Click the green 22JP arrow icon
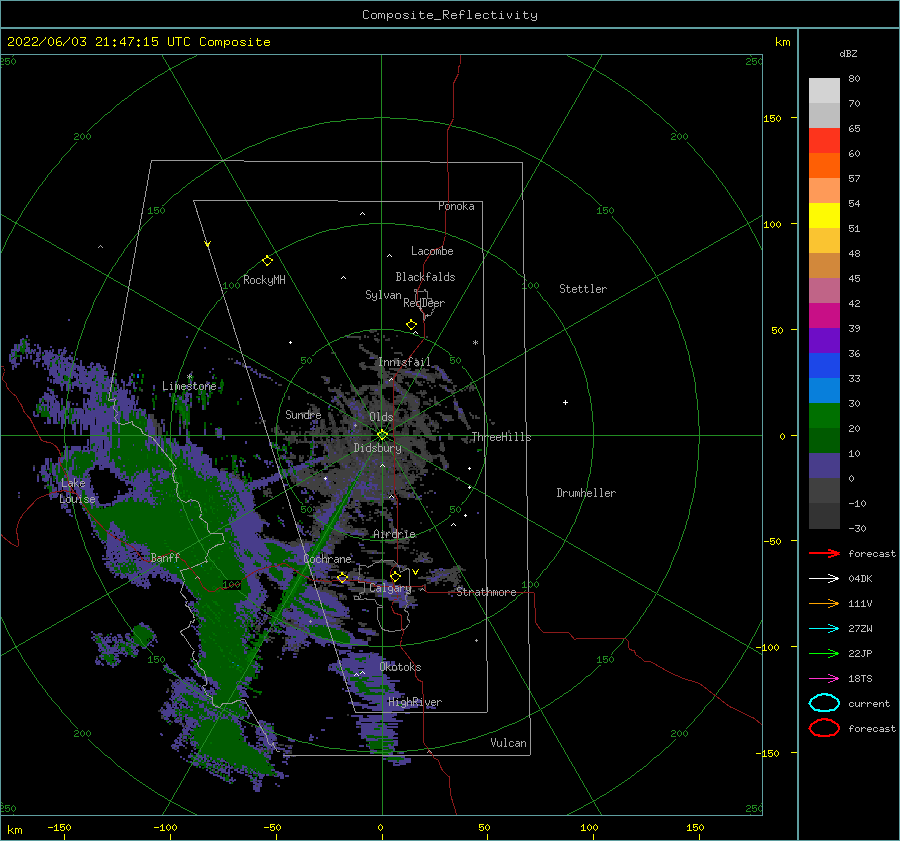 (x=824, y=653)
